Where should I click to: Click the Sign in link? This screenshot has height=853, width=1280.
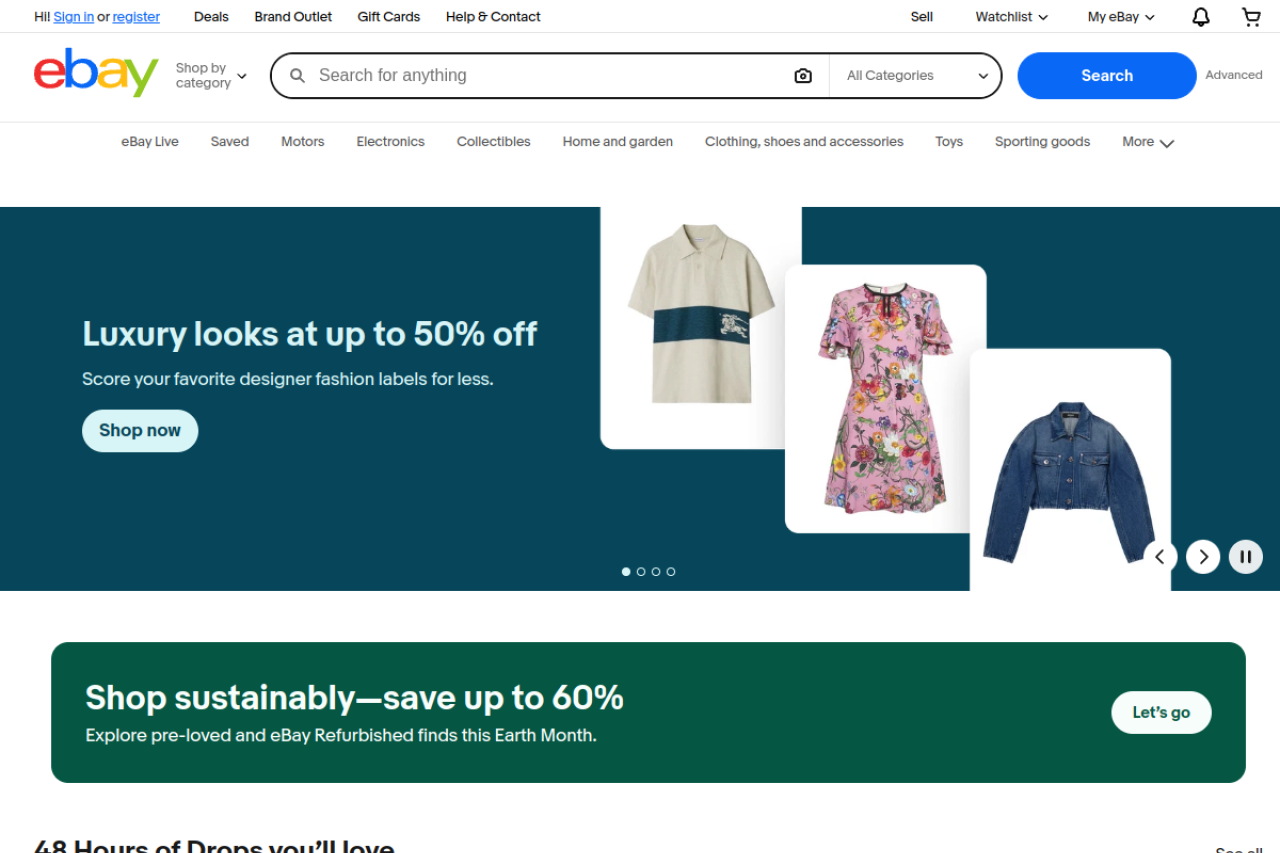(x=73, y=17)
